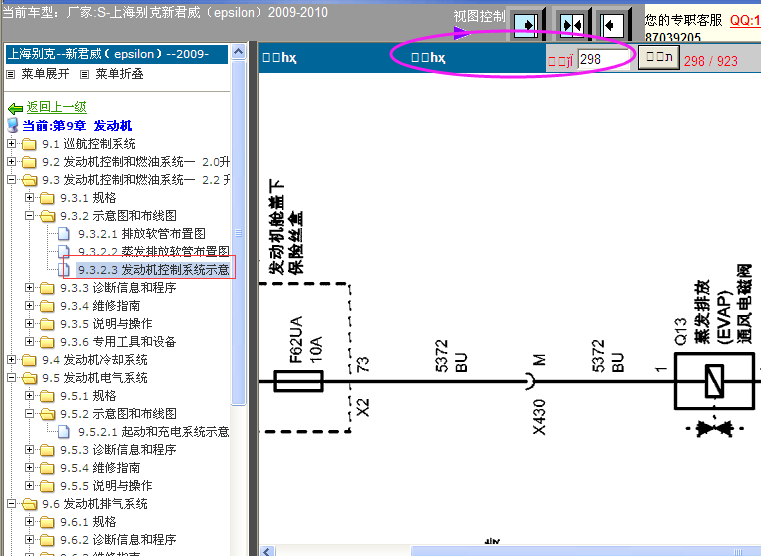The image size is (761, 556).
Task: Click the go-to-page button beside page field
Action: 658,58
